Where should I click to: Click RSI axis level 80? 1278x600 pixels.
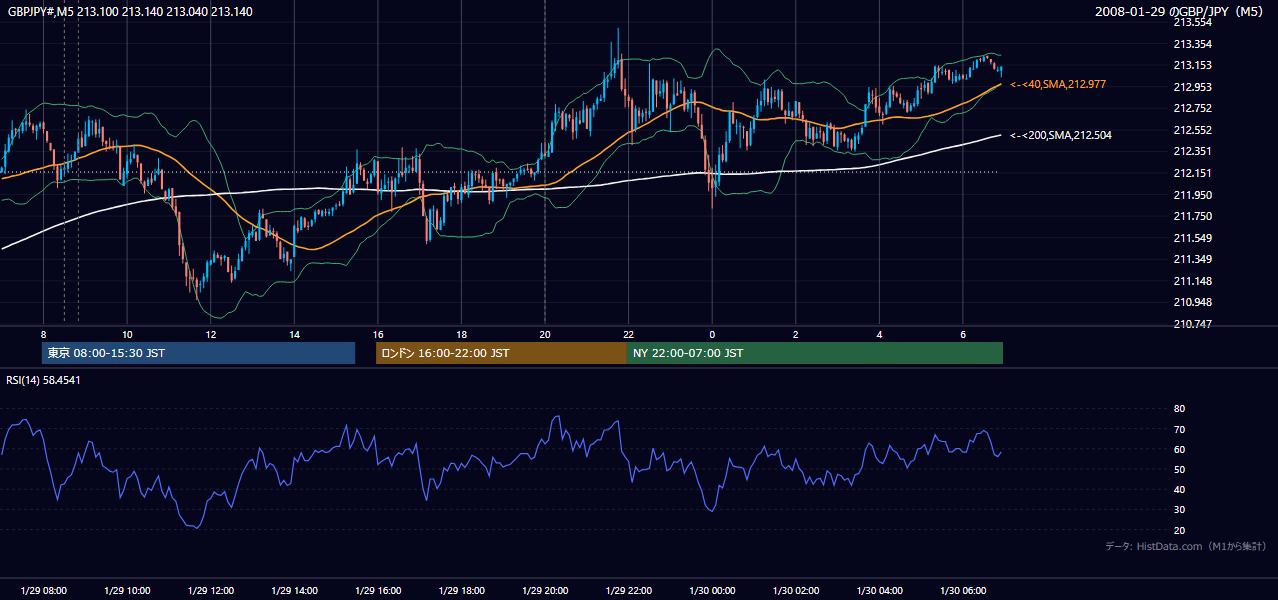coord(1179,409)
